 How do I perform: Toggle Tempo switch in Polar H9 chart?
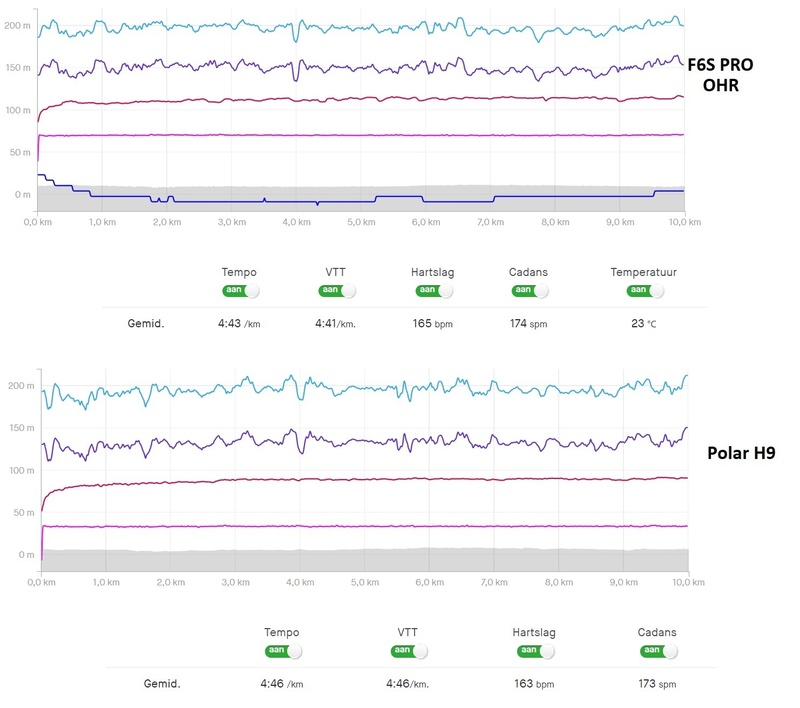[x=283, y=651]
